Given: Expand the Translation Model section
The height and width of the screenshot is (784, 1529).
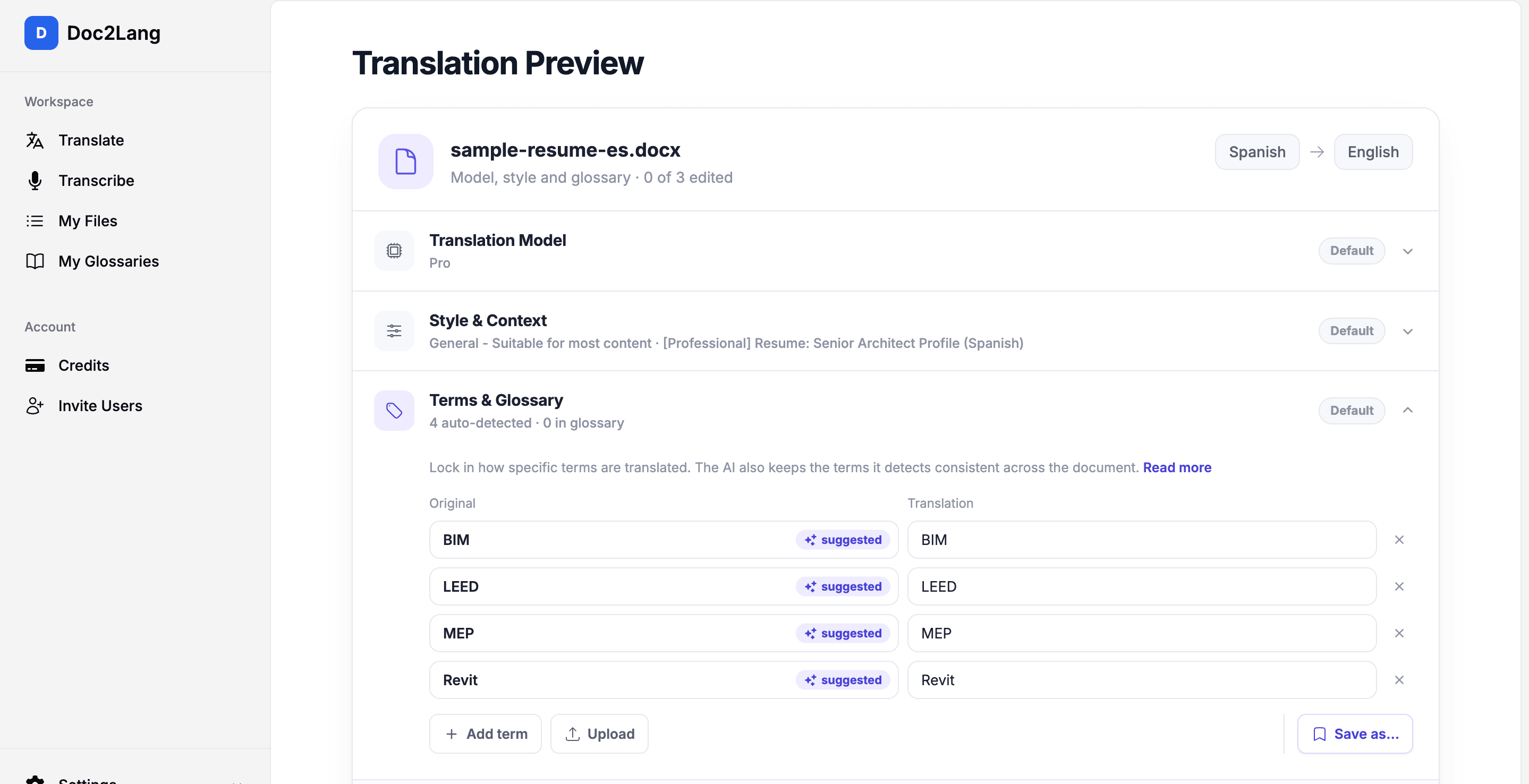Looking at the screenshot, I should (1408, 251).
